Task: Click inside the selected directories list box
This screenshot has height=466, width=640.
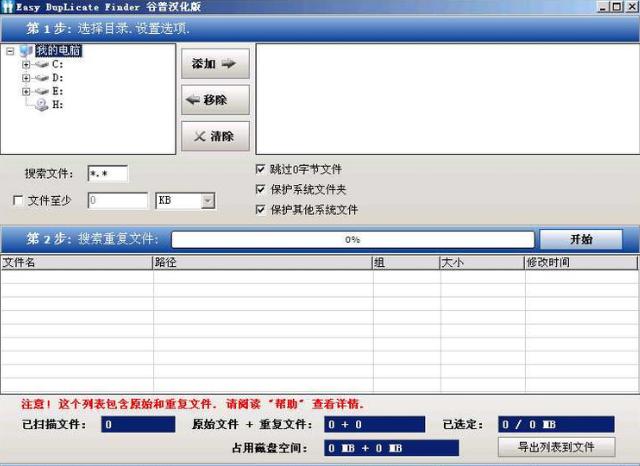Action: pyautogui.click(x=447, y=99)
